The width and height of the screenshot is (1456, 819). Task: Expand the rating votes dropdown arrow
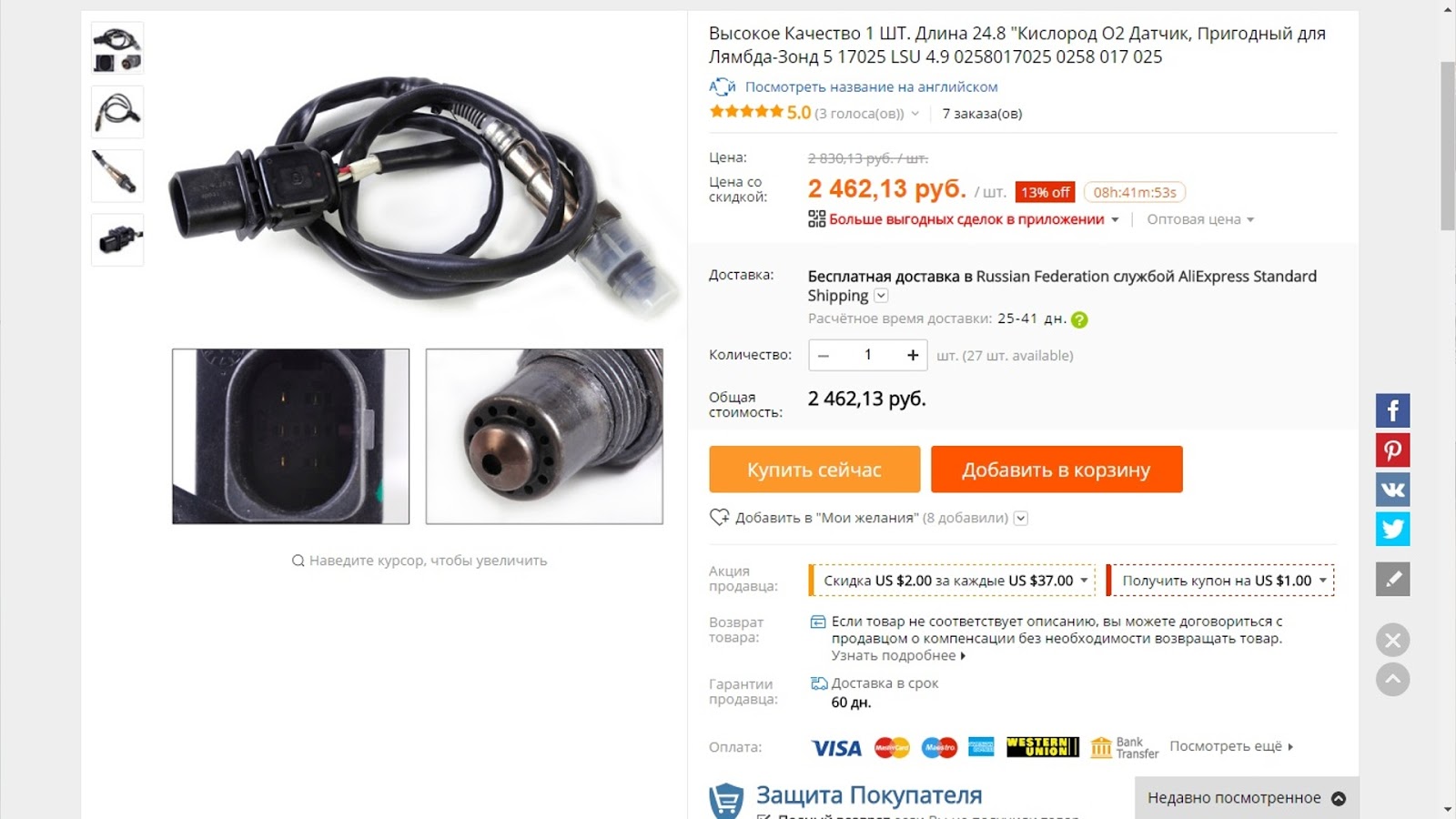[915, 114]
